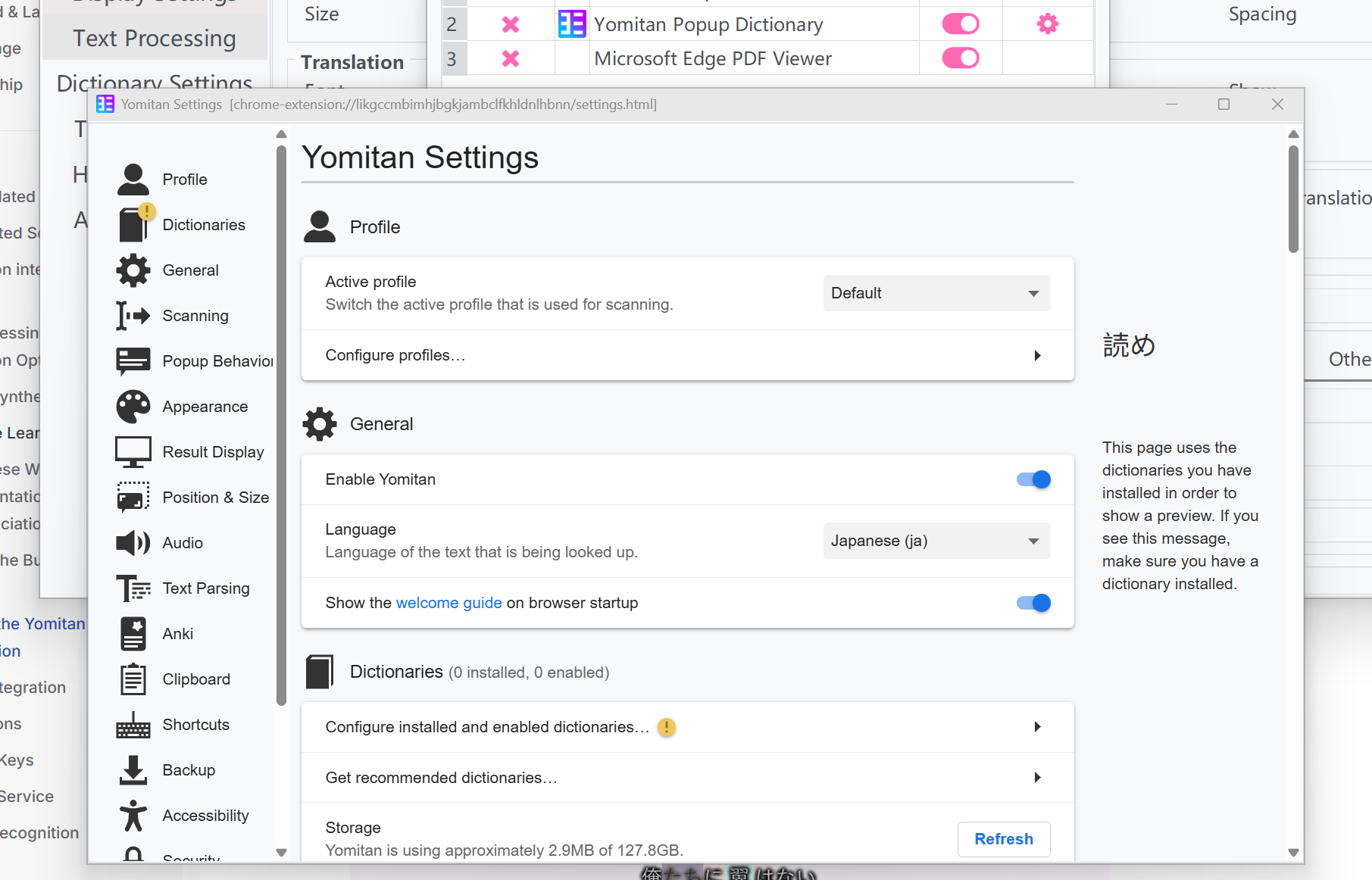Click the pink gear icon for Yomitan Popup Dictionary
This screenshot has height=880, width=1372.
point(1048,24)
